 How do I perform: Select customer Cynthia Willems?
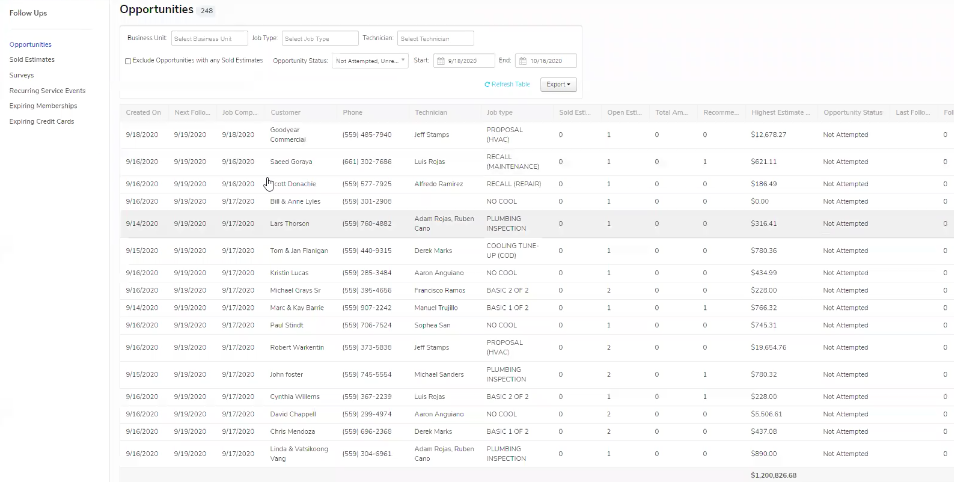(294, 397)
